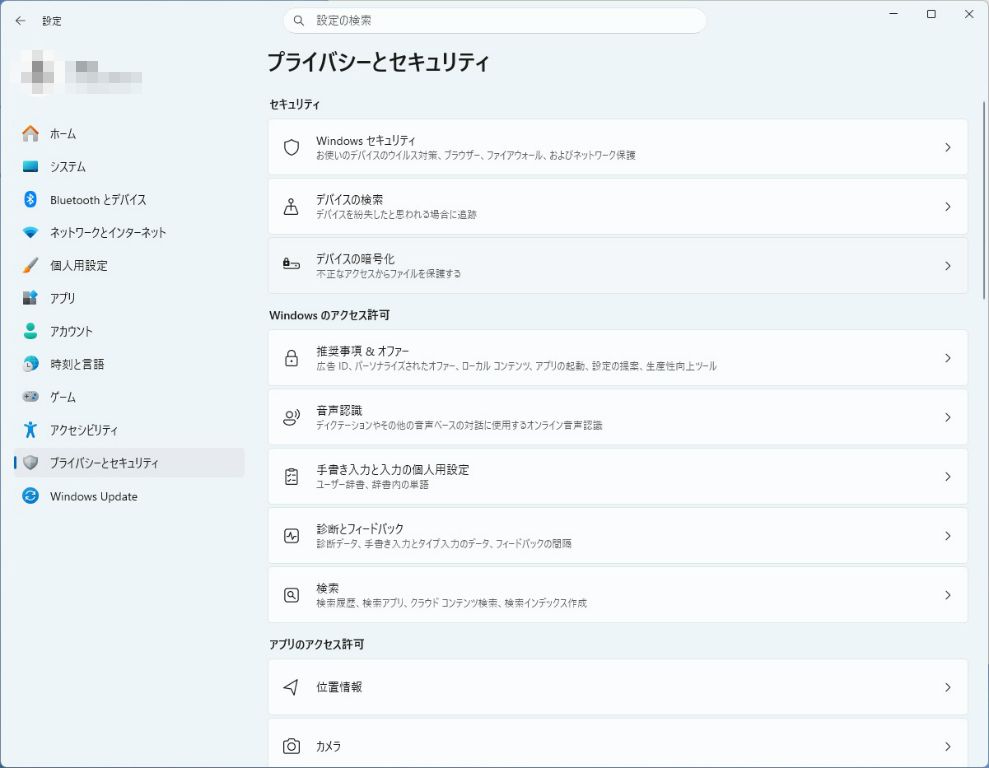Open Windows セキュリティ settings title
Viewport: 989px width, 768px height.
(x=365, y=141)
